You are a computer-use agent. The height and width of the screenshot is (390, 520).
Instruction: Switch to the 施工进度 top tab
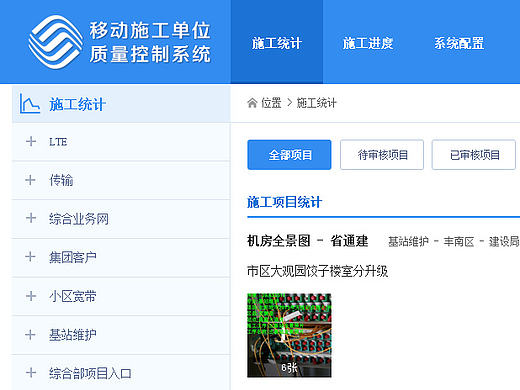click(x=368, y=43)
